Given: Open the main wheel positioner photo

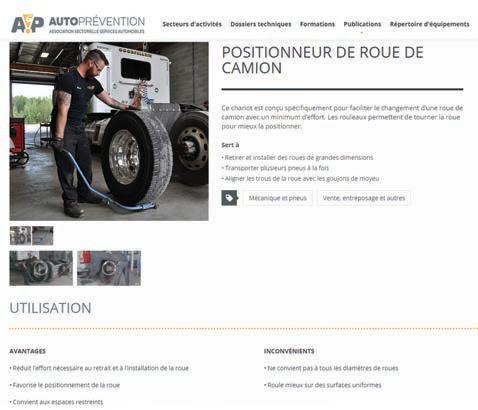Looking at the screenshot, I should click(x=109, y=131).
